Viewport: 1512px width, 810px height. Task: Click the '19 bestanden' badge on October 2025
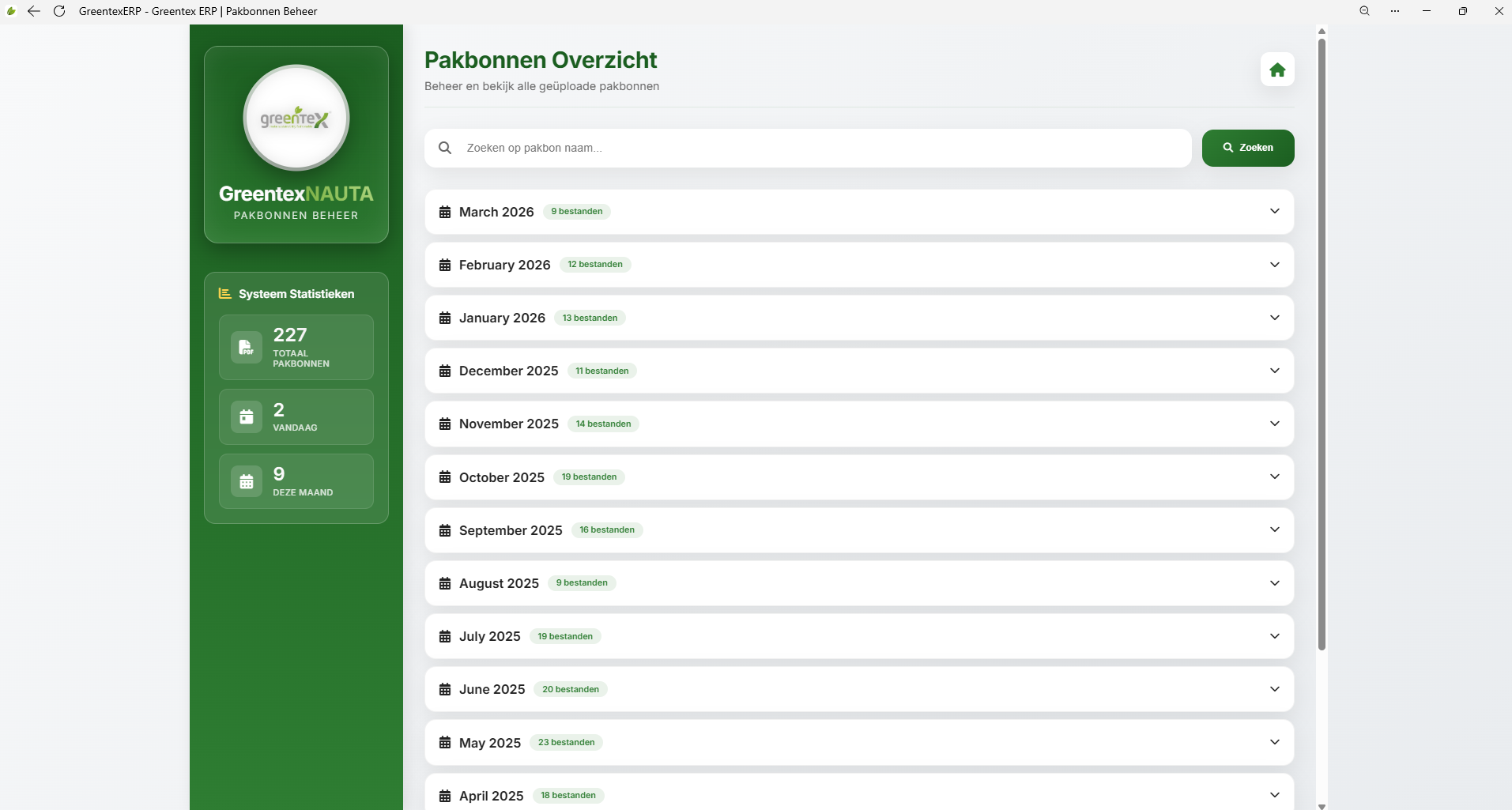tap(589, 477)
